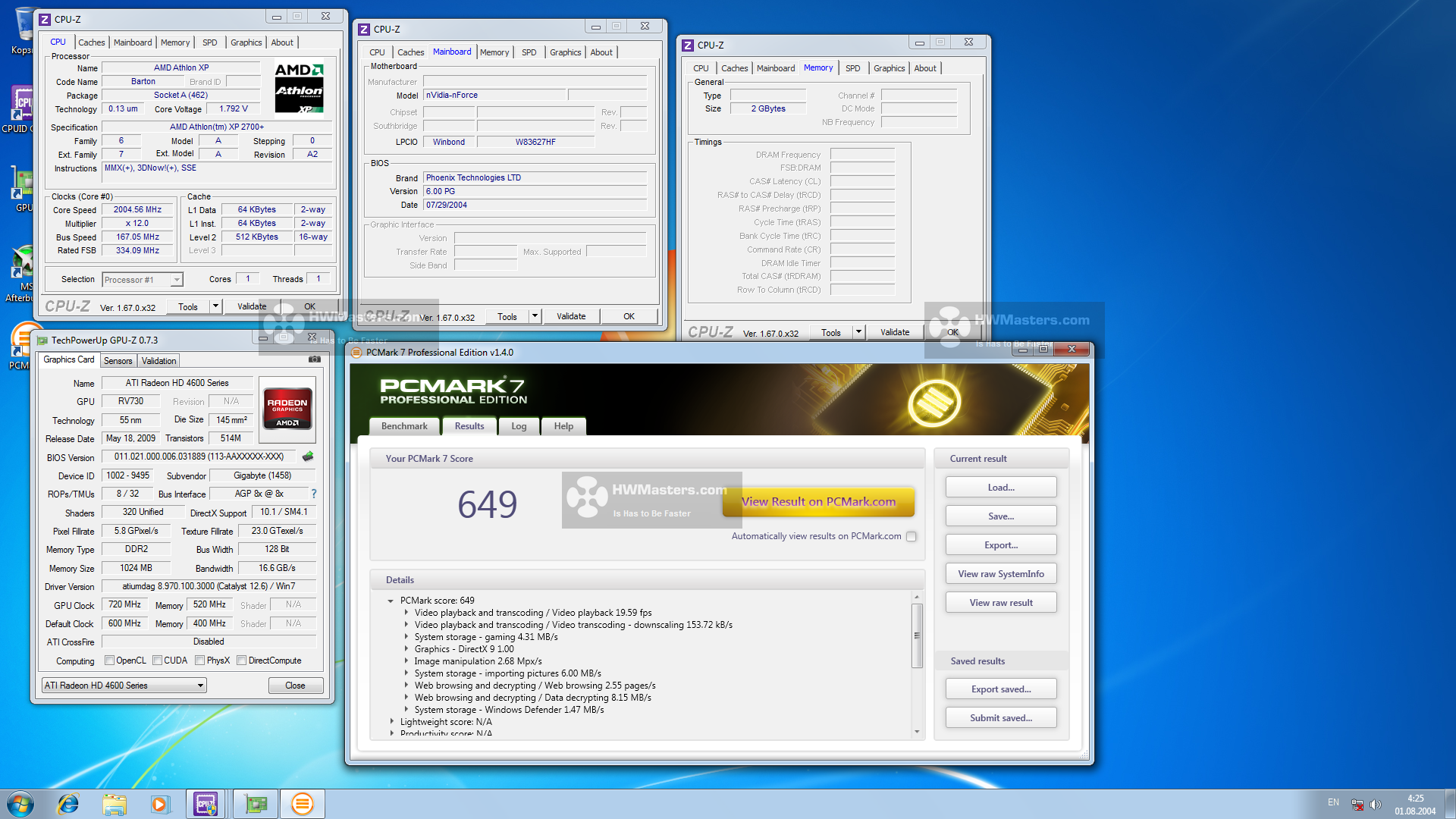The height and width of the screenshot is (819, 1456).
Task: Expand System storage - gaming 4.31 MB/s row
Action: (406, 637)
